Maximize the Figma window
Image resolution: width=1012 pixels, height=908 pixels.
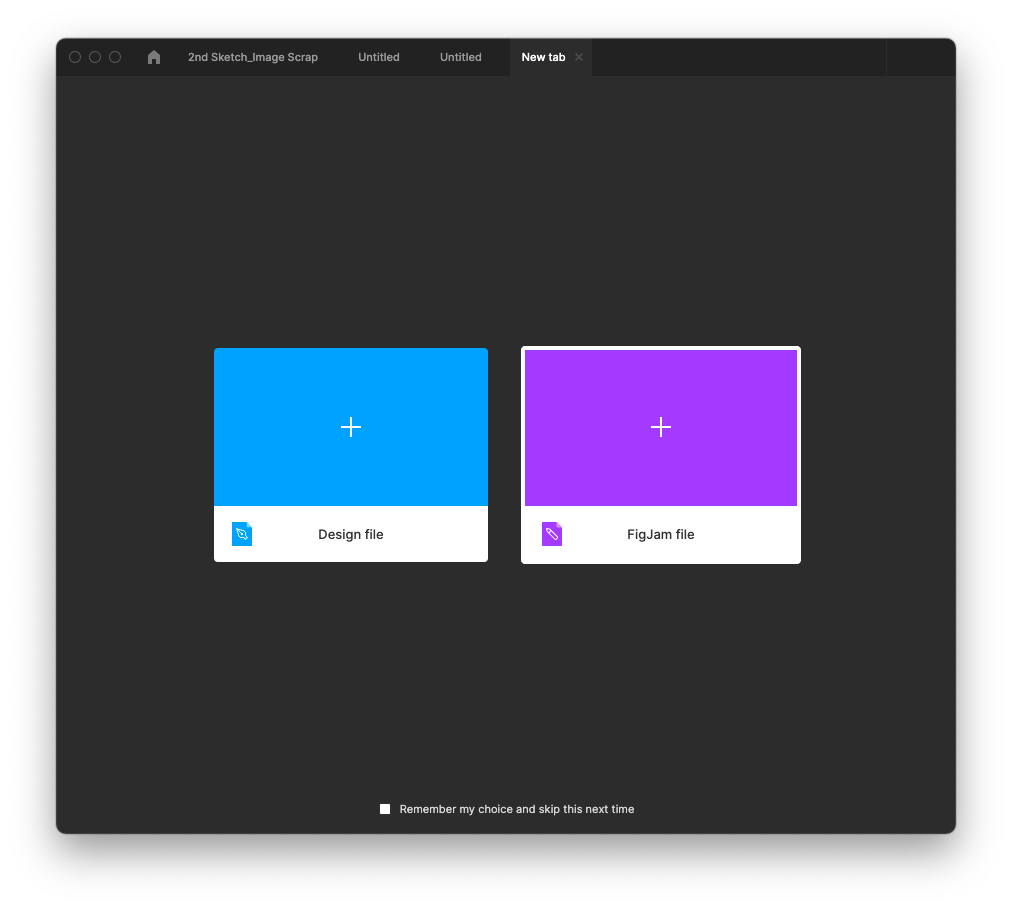tap(115, 57)
